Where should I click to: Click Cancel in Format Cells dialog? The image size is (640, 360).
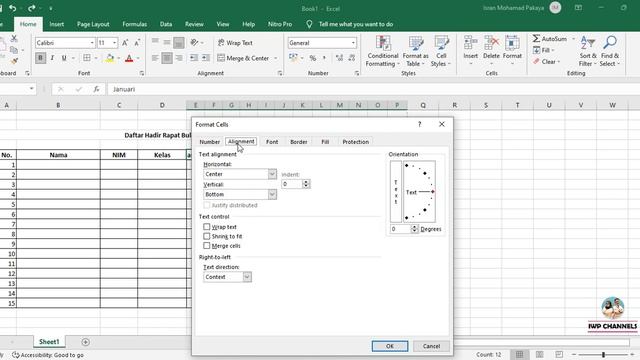(x=431, y=346)
